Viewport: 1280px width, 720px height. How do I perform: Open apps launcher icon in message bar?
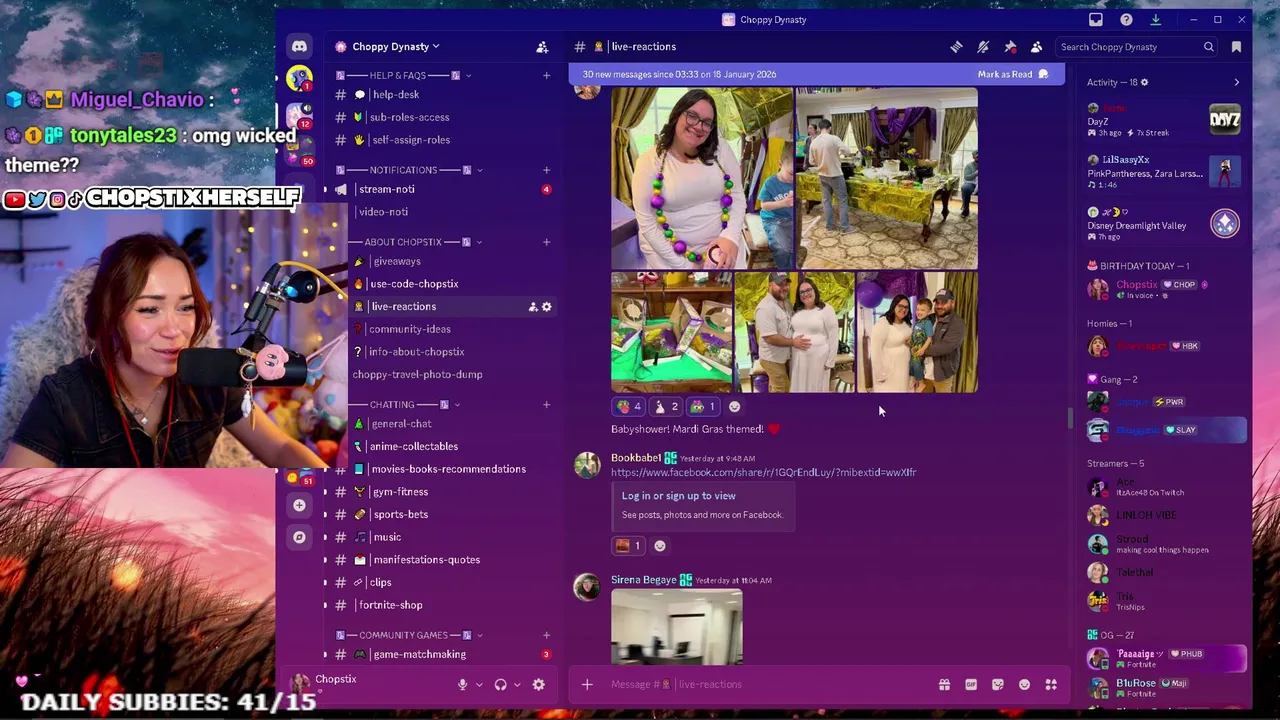[1051, 685]
